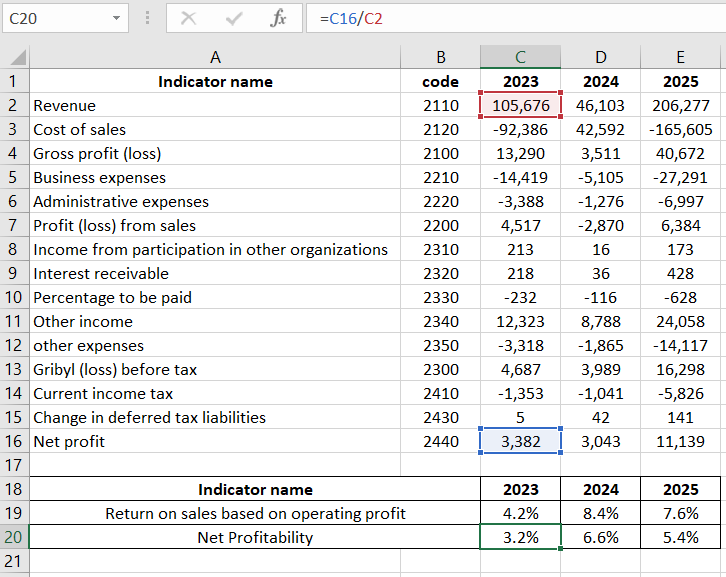The width and height of the screenshot is (726, 577).
Task: Click cell with value 8.4%
Action: click(601, 513)
